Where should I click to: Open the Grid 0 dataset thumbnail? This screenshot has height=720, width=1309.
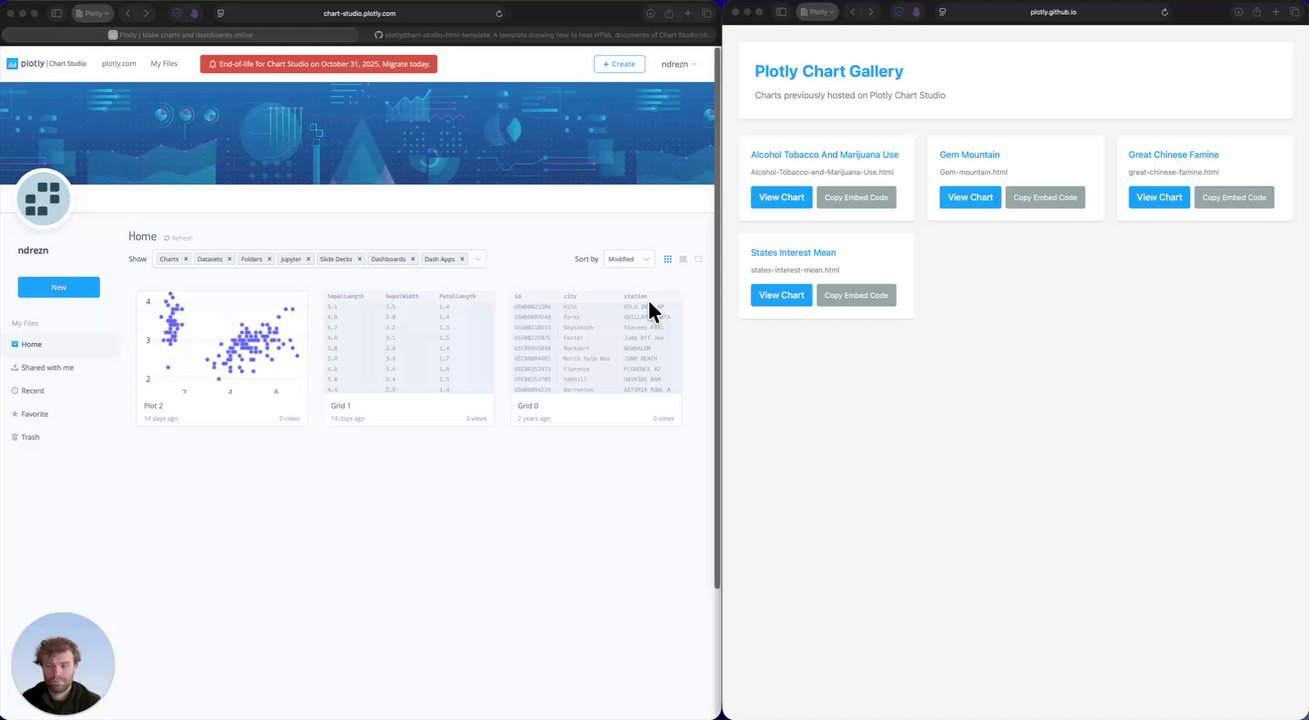[x=595, y=342]
